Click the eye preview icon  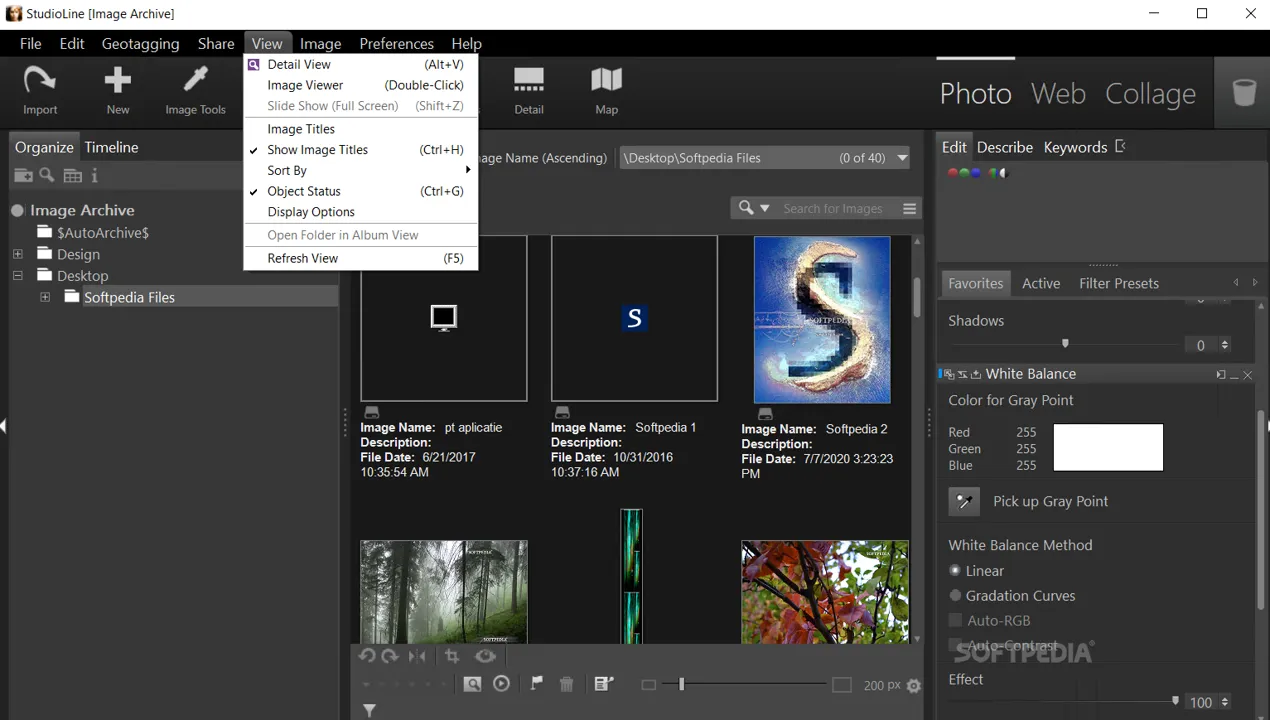pos(486,656)
